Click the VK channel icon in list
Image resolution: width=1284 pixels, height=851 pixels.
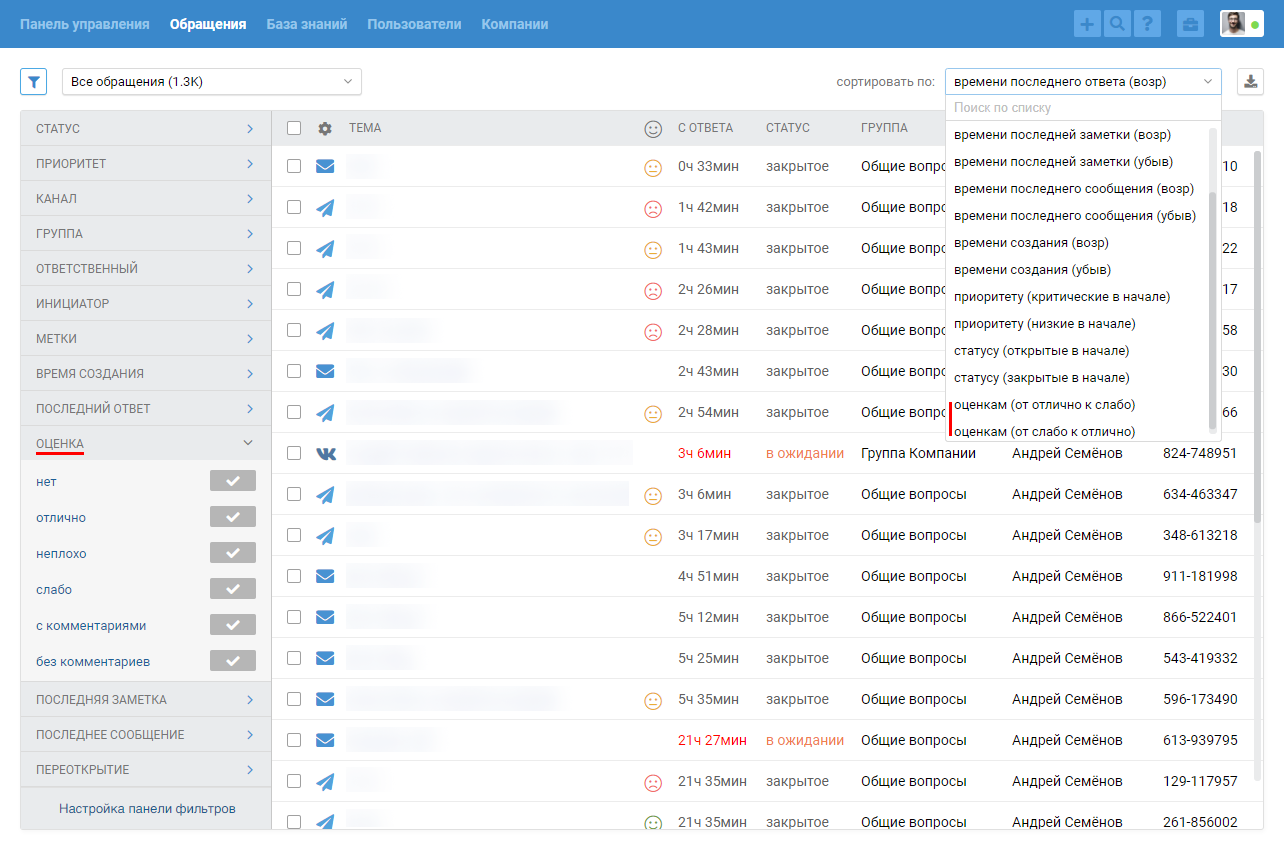(x=325, y=453)
